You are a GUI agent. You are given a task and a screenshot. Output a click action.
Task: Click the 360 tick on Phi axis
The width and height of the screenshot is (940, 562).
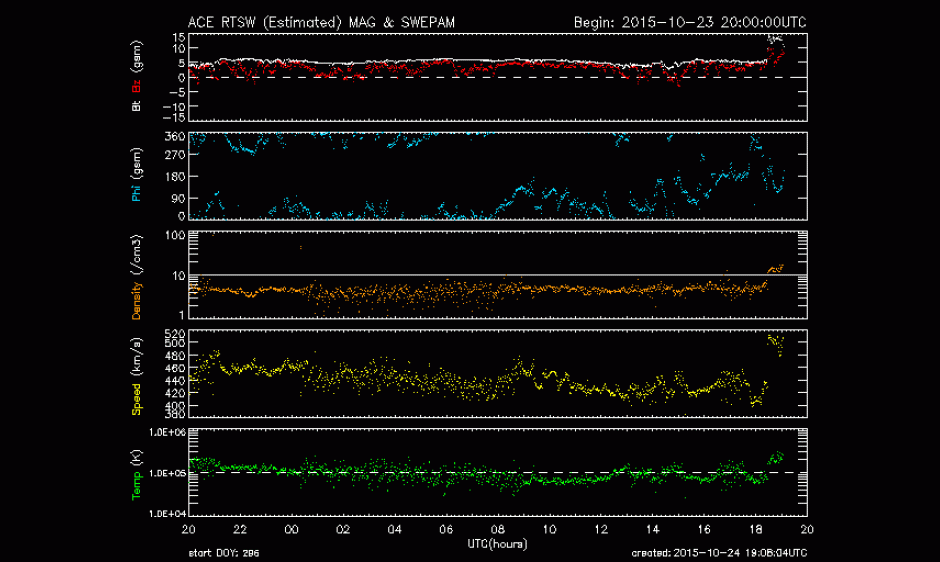[x=174, y=136]
